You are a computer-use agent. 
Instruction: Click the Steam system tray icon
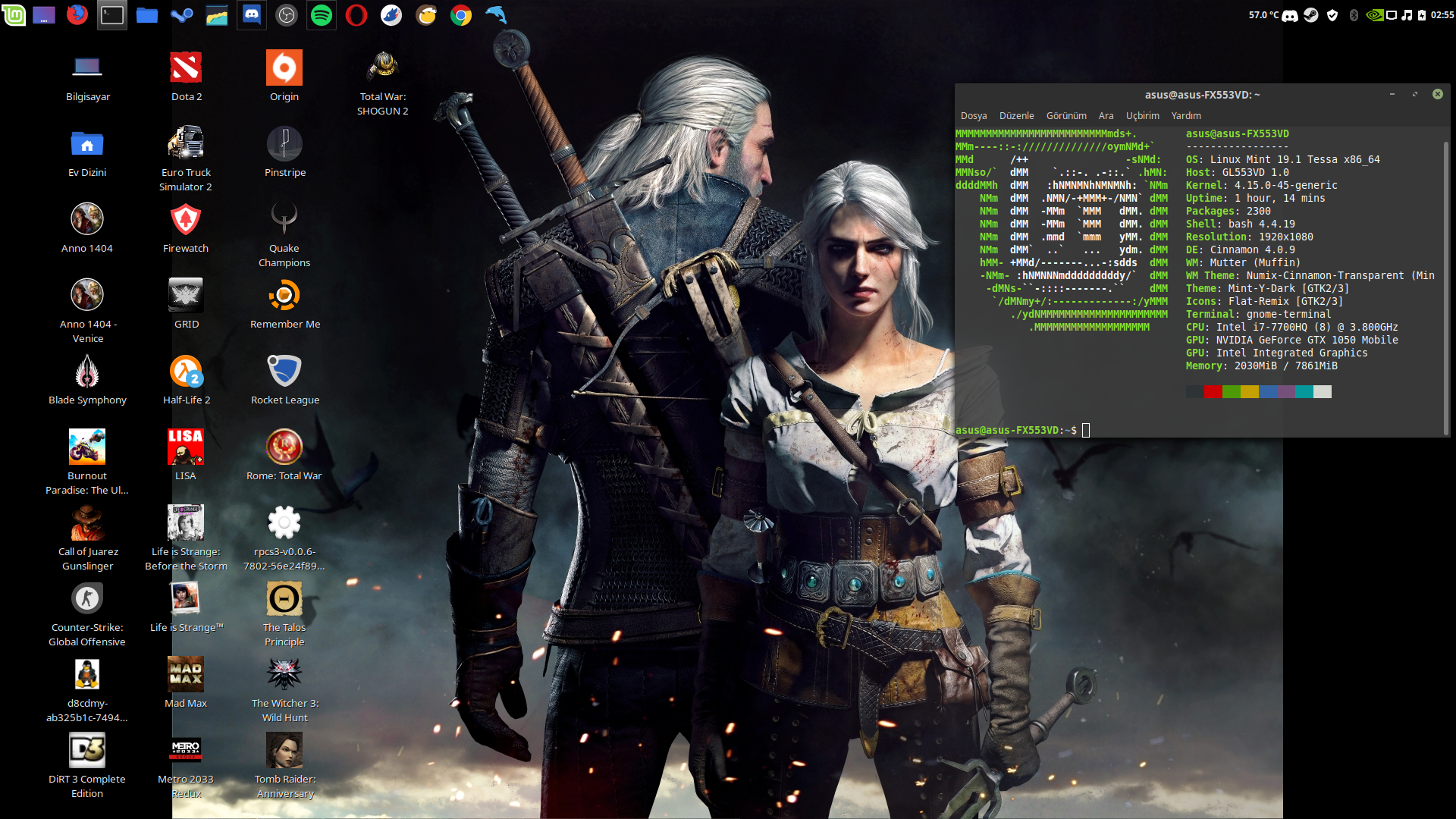coord(1310,15)
